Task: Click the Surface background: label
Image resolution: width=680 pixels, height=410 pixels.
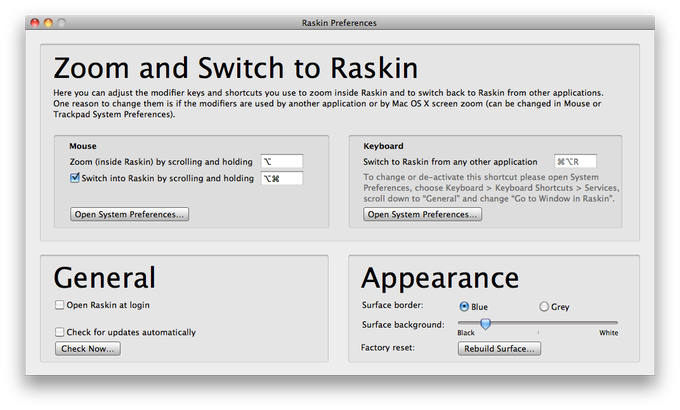Action: click(x=403, y=325)
